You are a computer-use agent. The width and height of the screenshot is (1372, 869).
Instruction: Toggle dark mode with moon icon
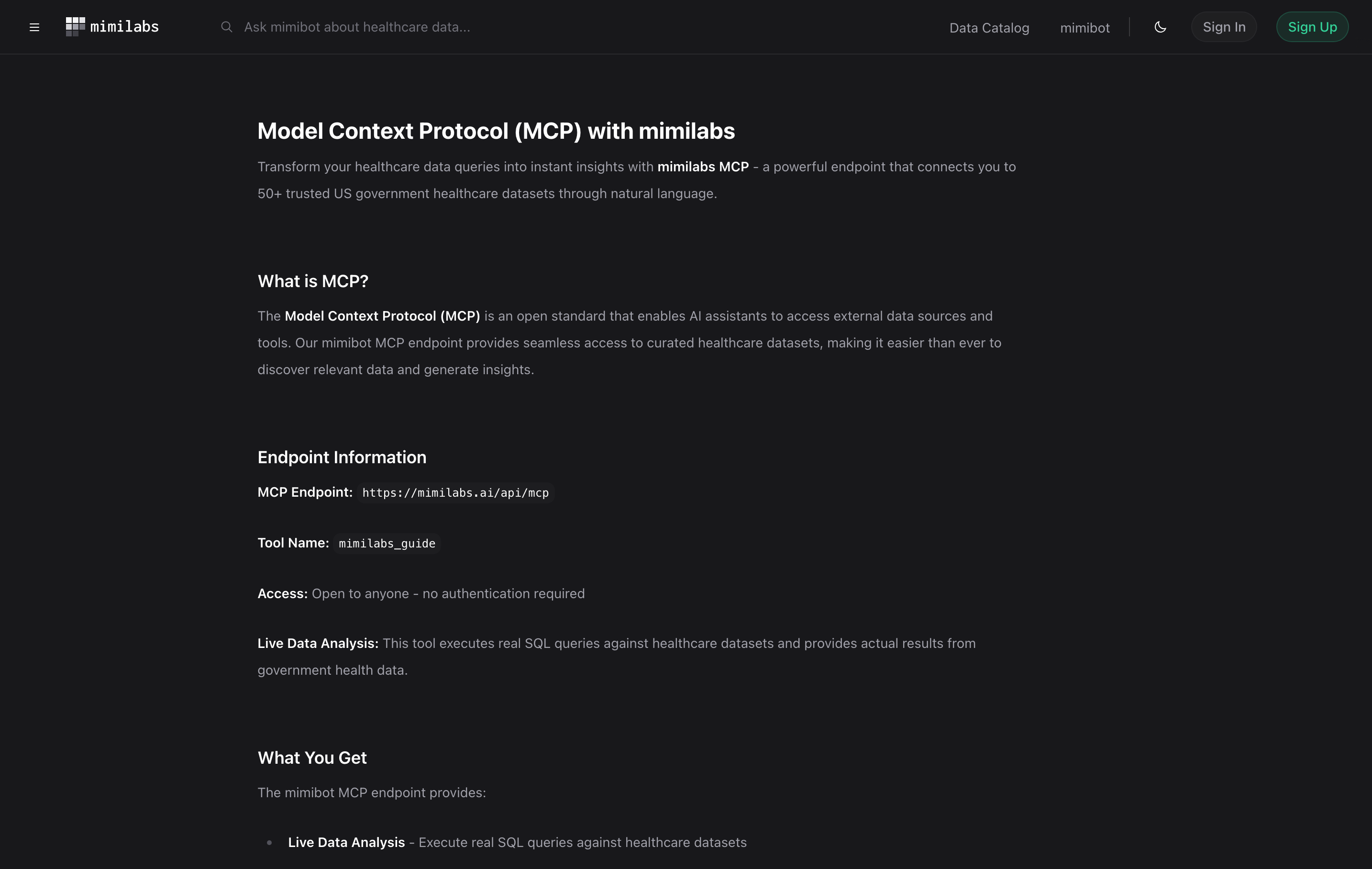click(1160, 27)
